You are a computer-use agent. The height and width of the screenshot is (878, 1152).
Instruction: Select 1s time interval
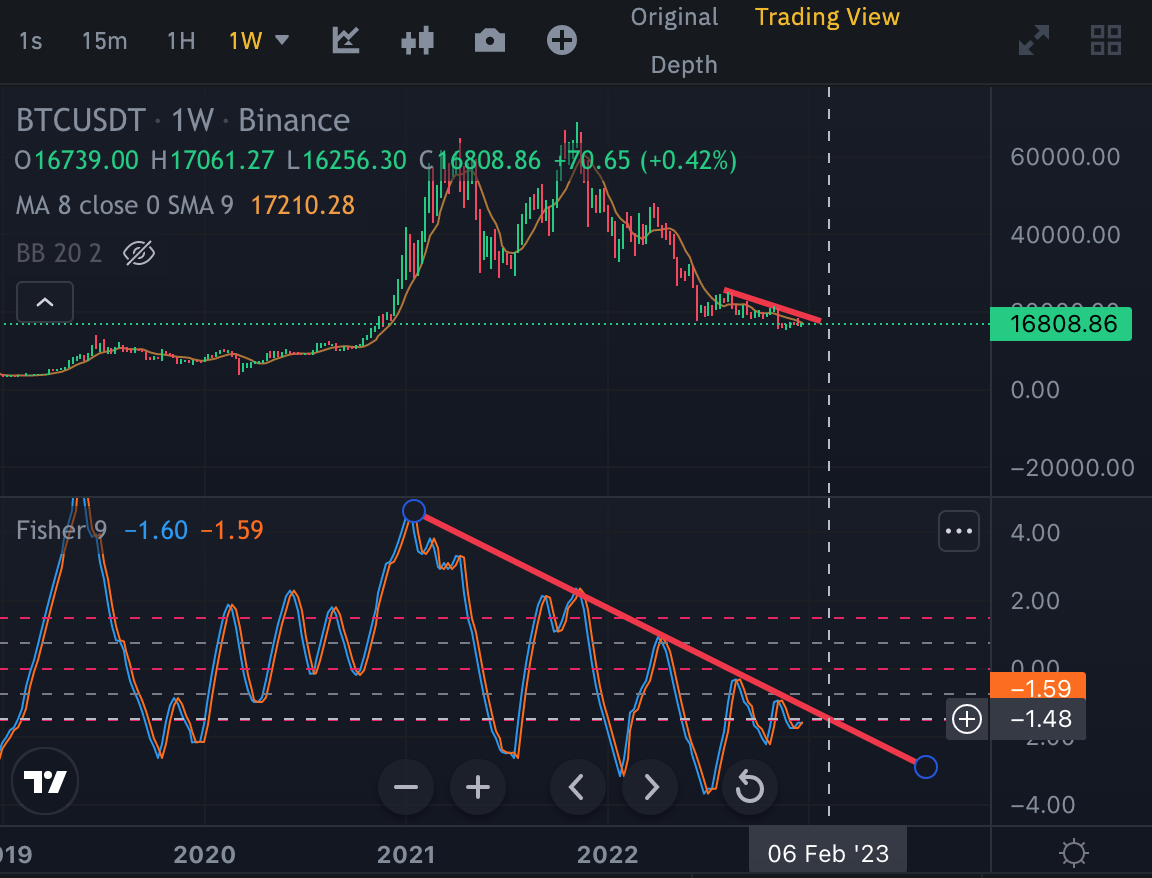click(x=30, y=40)
